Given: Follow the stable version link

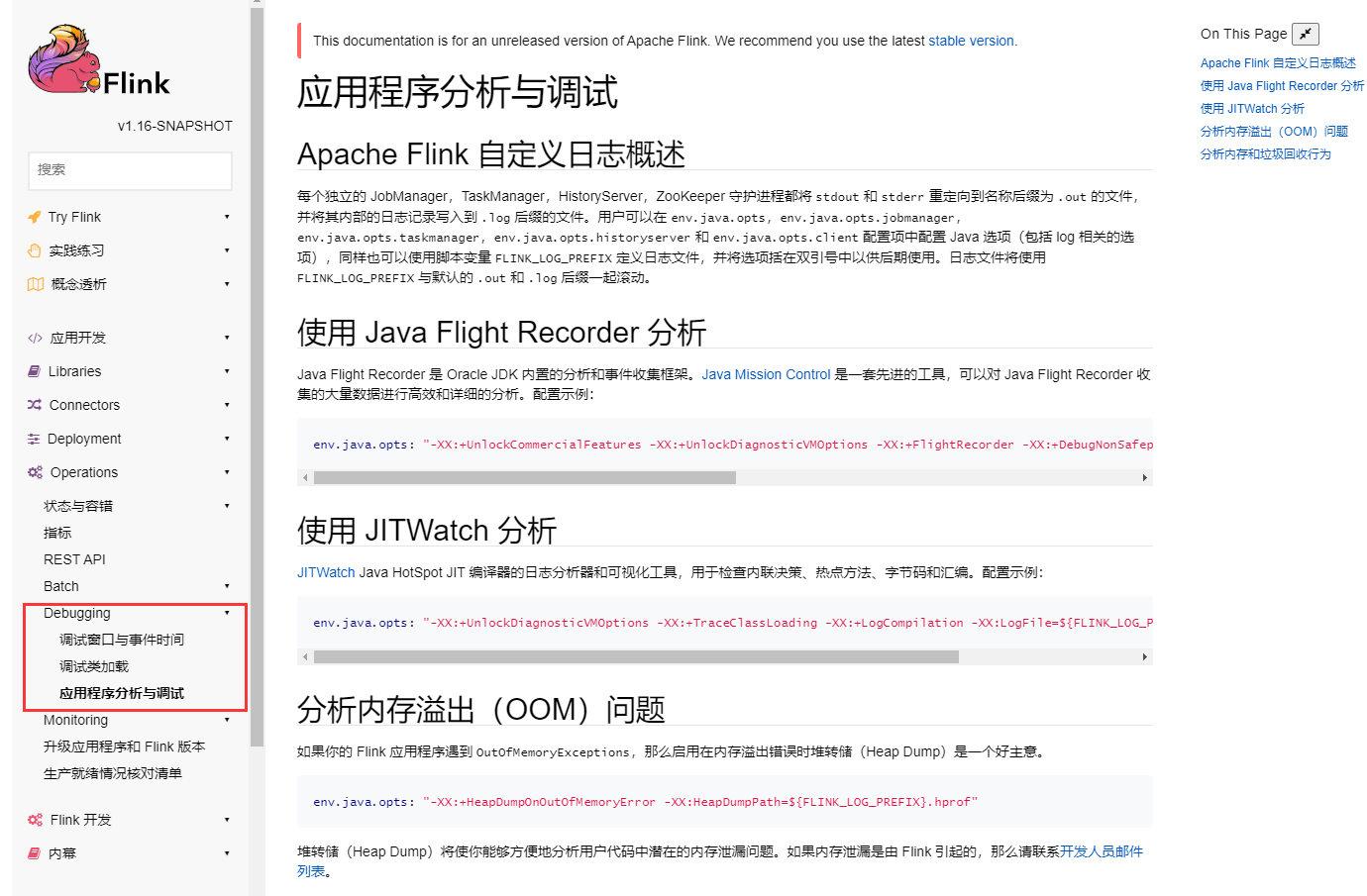Looking at the screenshot, I should point(971,41).
